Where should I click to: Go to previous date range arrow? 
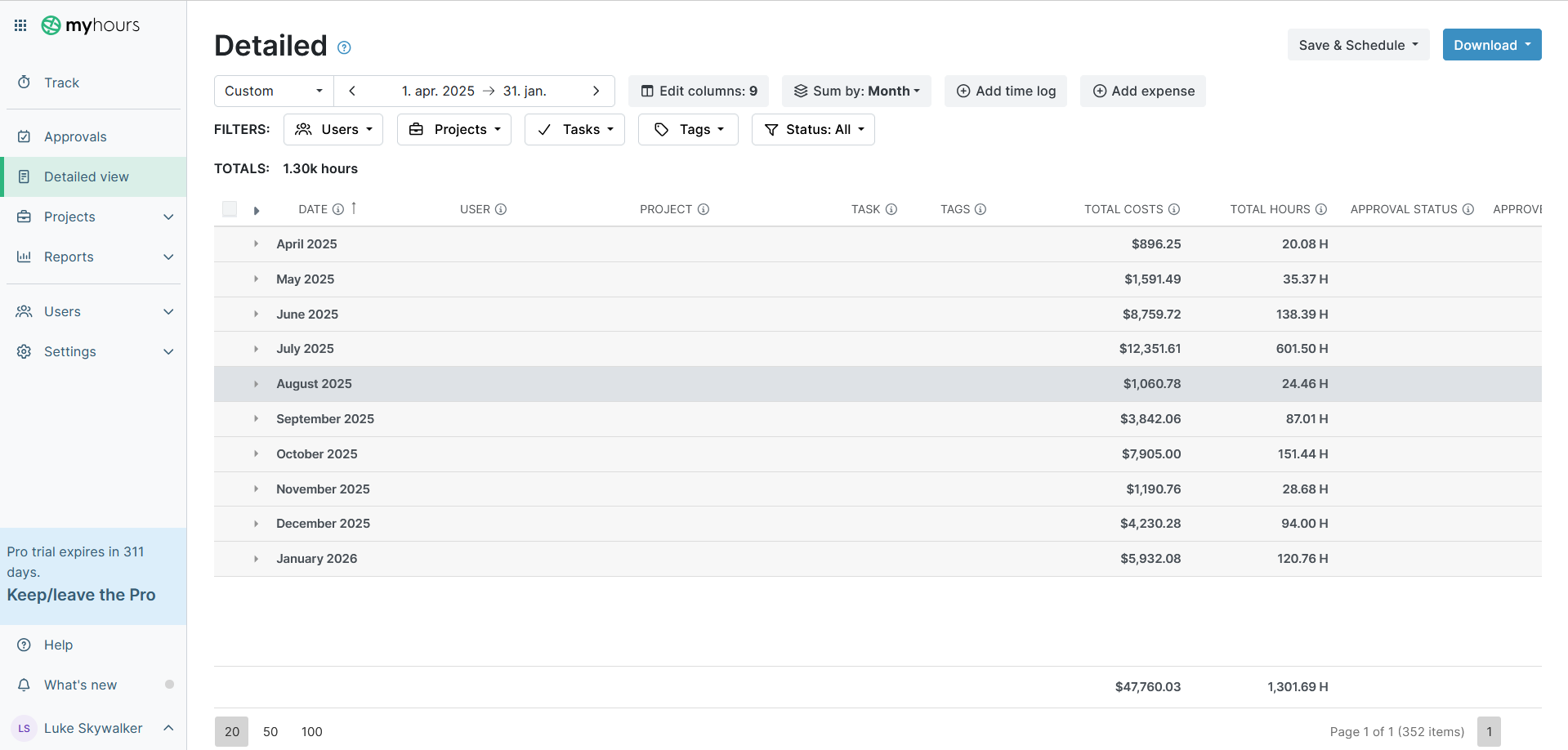(352, 91)
